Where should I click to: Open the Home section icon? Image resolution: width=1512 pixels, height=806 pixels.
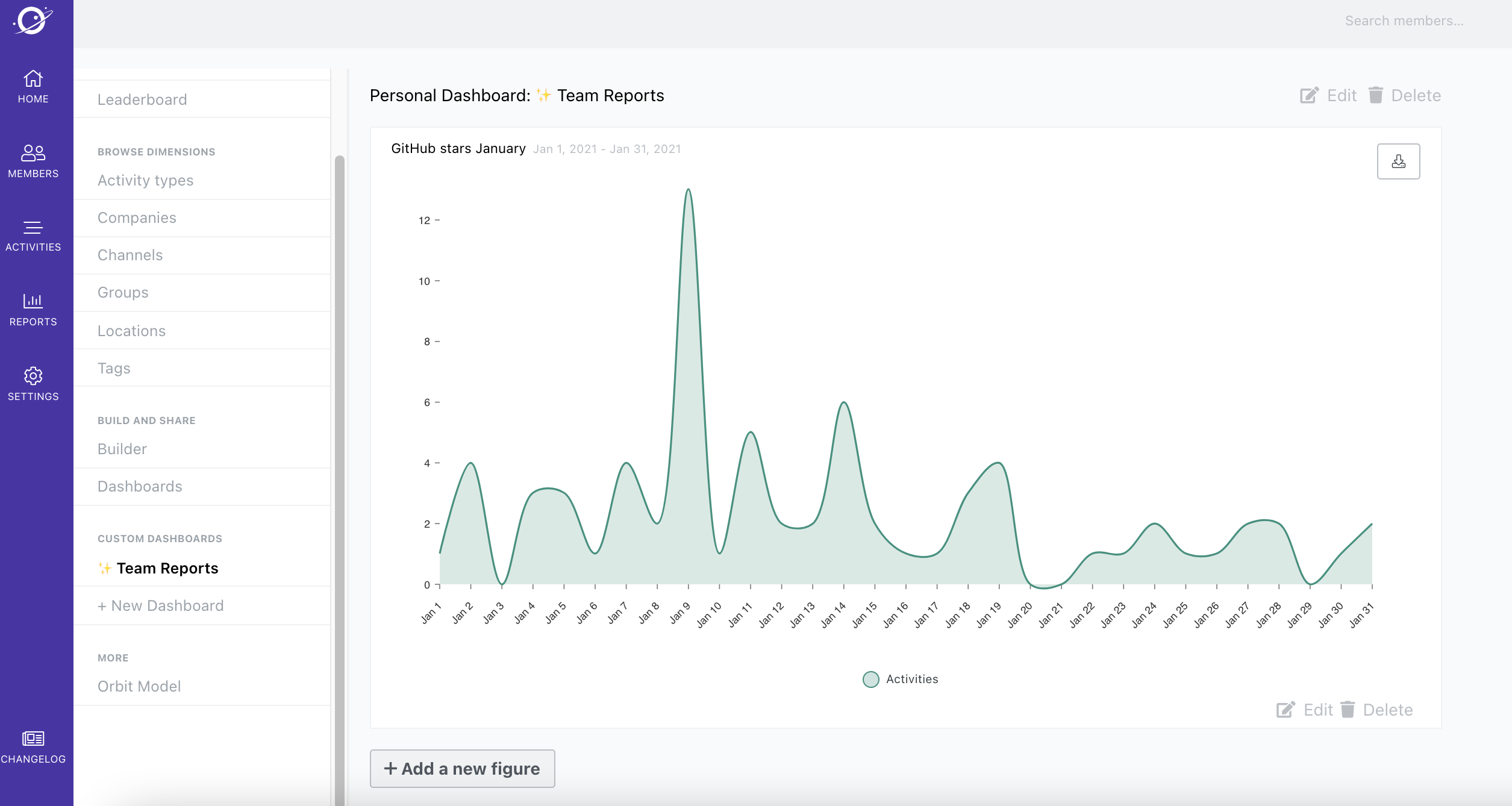pyautogui.click(x=33, y=79)
